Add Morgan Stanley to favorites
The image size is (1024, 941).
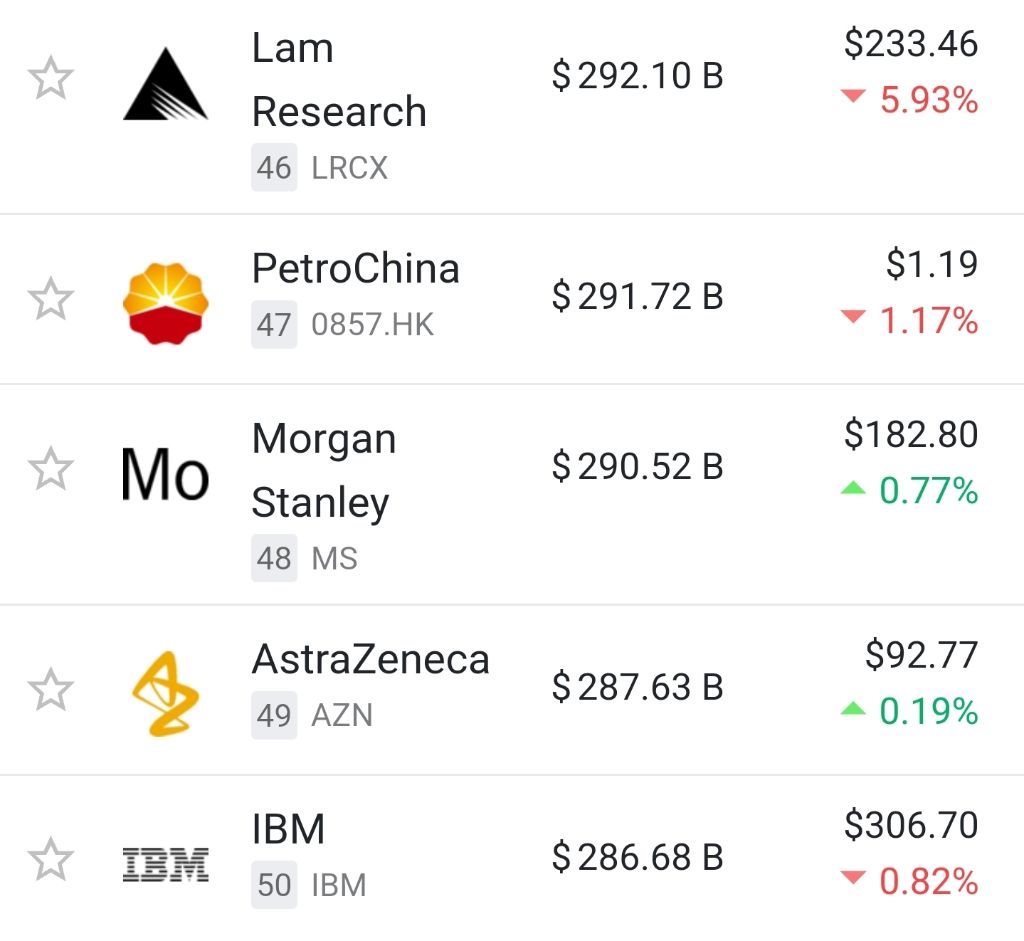click(x=50, y=469)
